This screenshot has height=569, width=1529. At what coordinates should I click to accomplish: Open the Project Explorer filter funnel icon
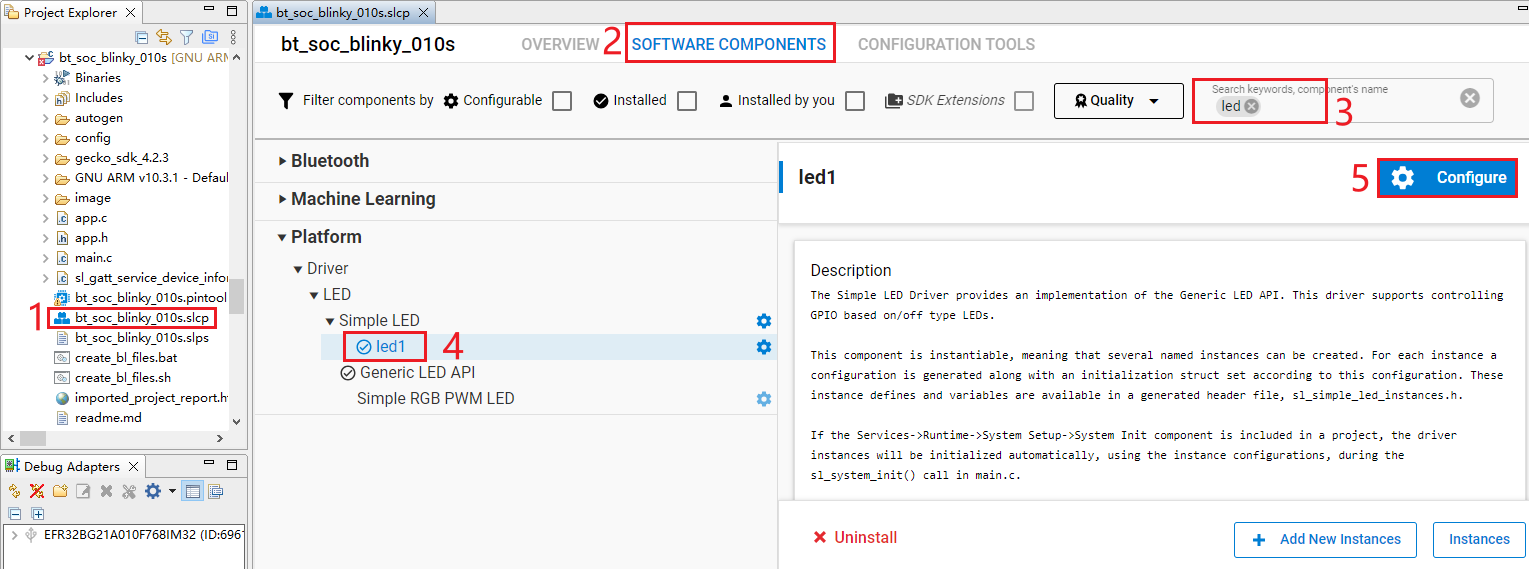pyautogui.click(x=187, y=37)
